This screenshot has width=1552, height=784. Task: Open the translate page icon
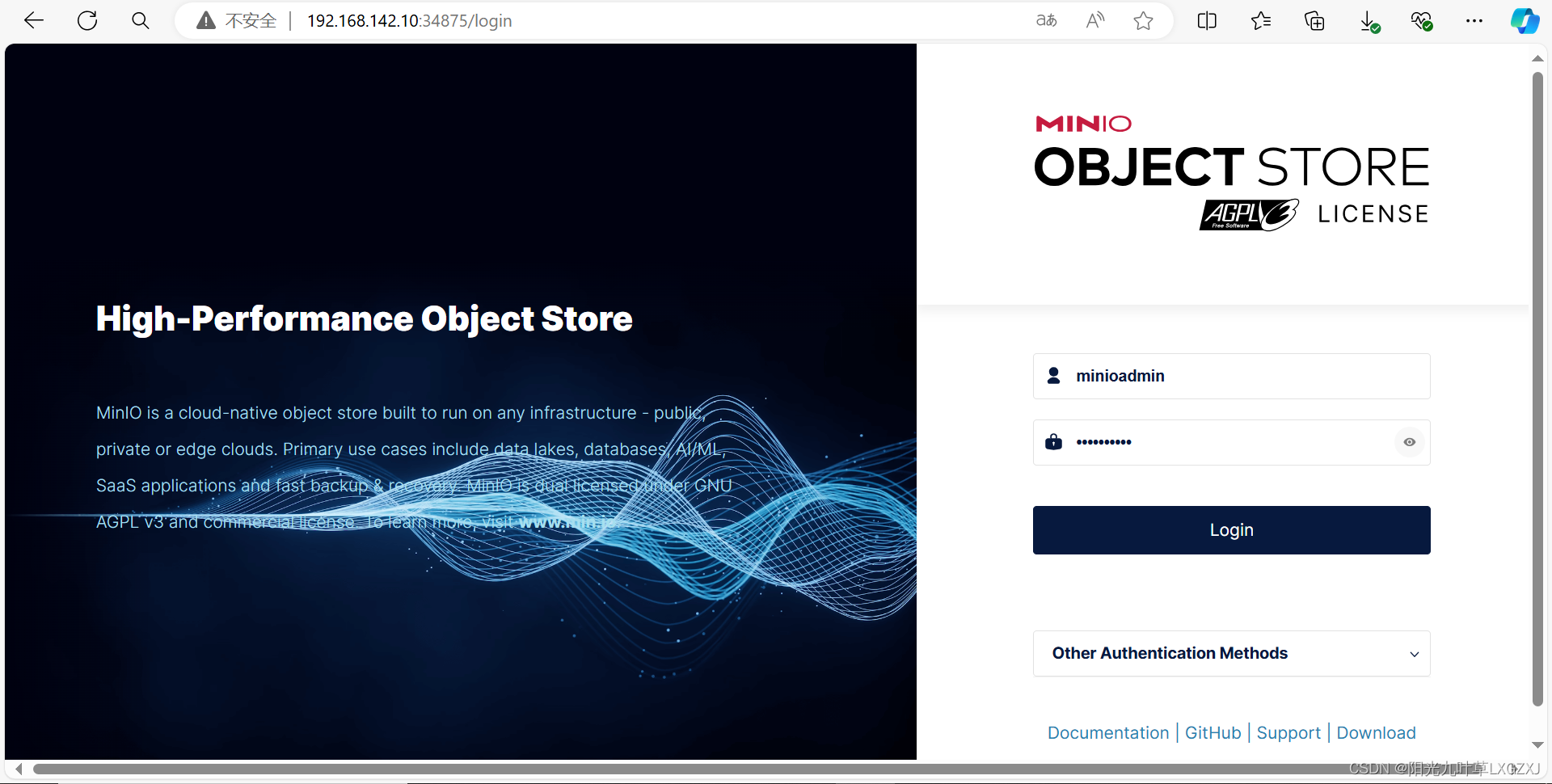(1047, 21)
